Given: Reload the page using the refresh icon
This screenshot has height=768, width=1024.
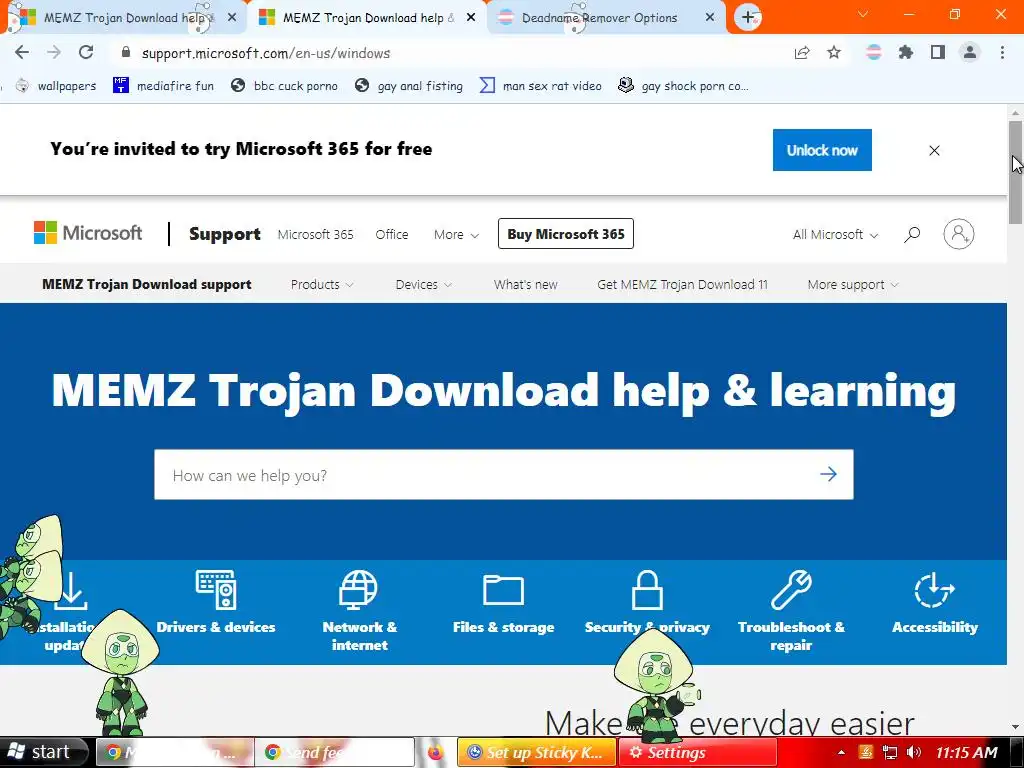Looking at the screenshot, I should pos(86,52).
